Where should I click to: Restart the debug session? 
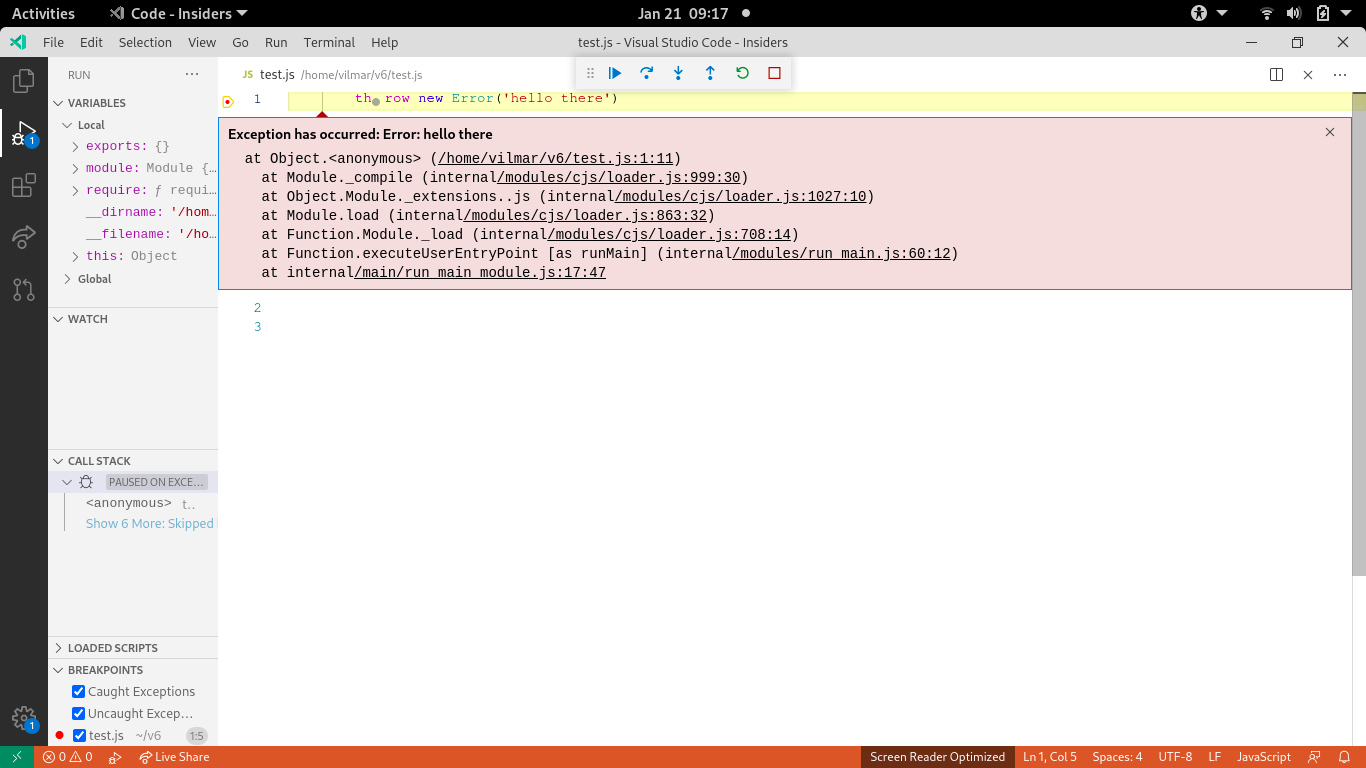tap(741, 72)
